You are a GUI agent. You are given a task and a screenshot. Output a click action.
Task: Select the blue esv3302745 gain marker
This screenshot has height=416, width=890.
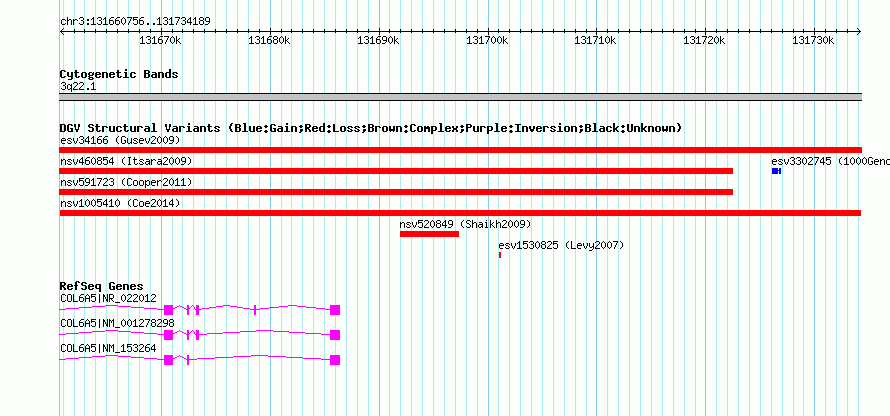tap(776, 171)
